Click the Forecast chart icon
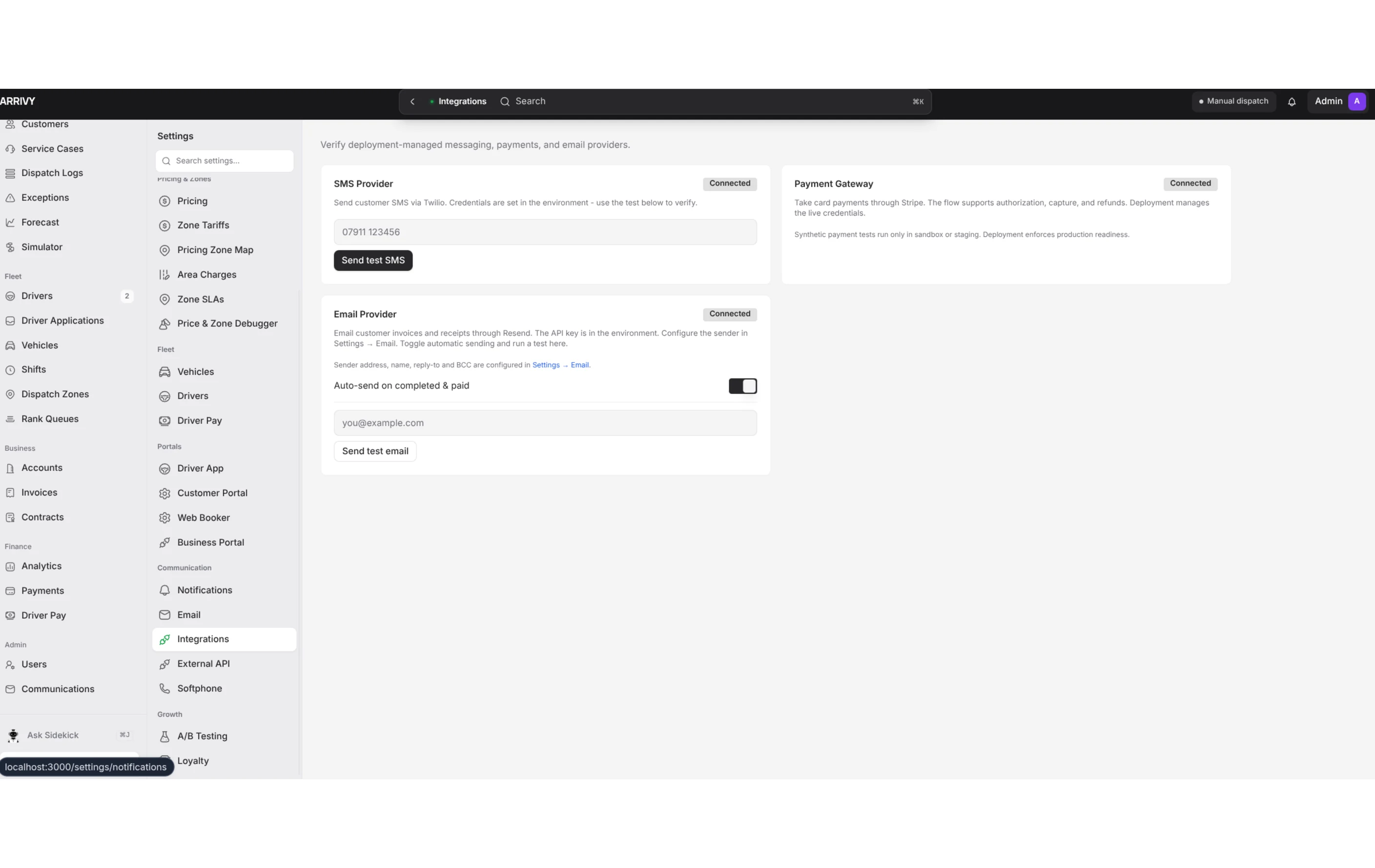Viewport: 1375px width, 868px height. point(10,222)
